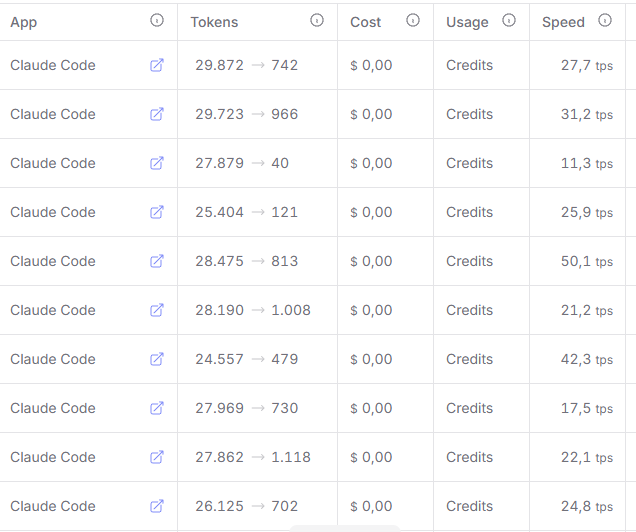Click the 31,2 tps speed value
The image size is (636, 532).
[x=587, y=114]
